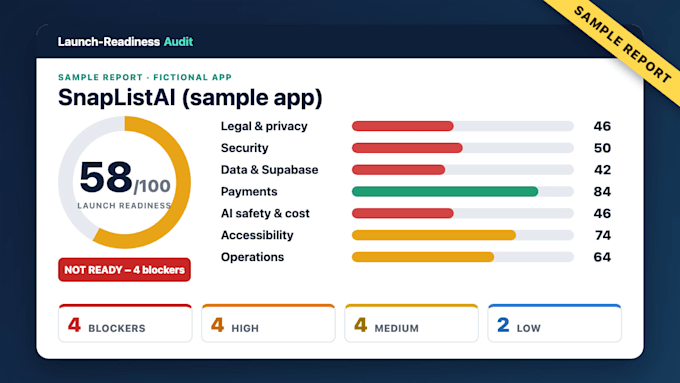The height and width of the screenshot is (383, 680).
Task: Click the Data & Supabase progress bar
Action: pos(463,170)
